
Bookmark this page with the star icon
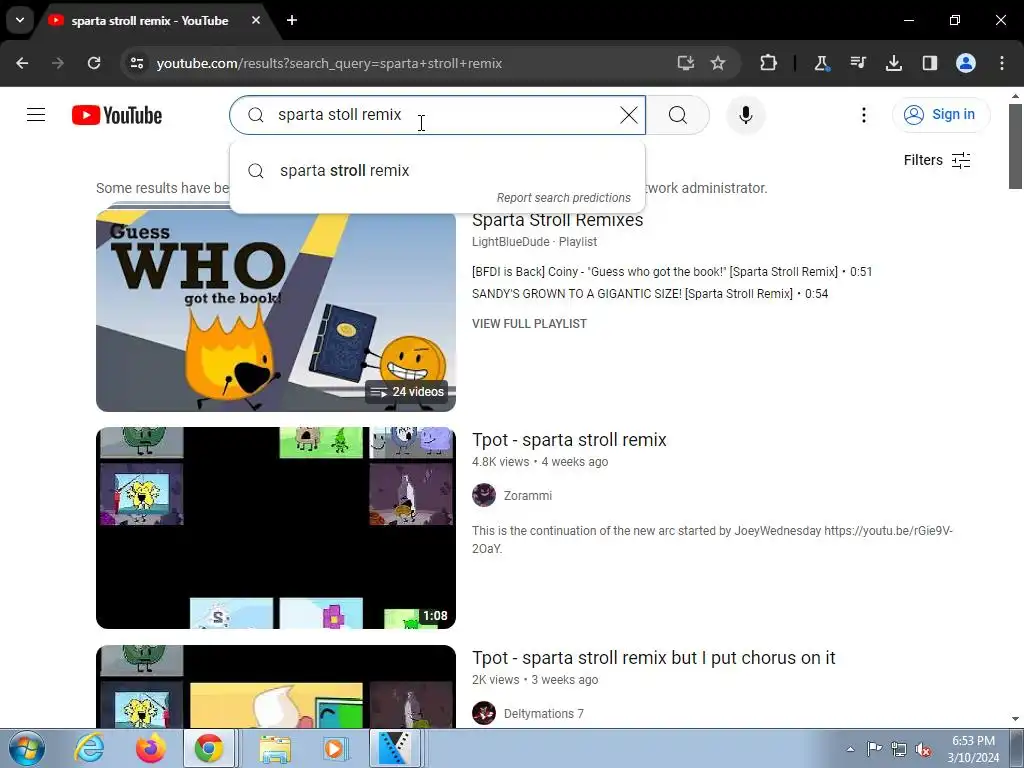tap(718, 63)
